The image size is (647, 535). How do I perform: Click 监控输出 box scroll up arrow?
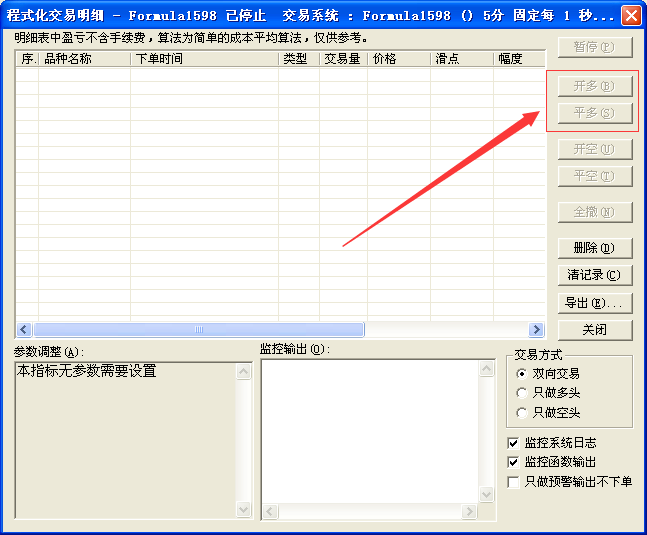click(487, 368)
